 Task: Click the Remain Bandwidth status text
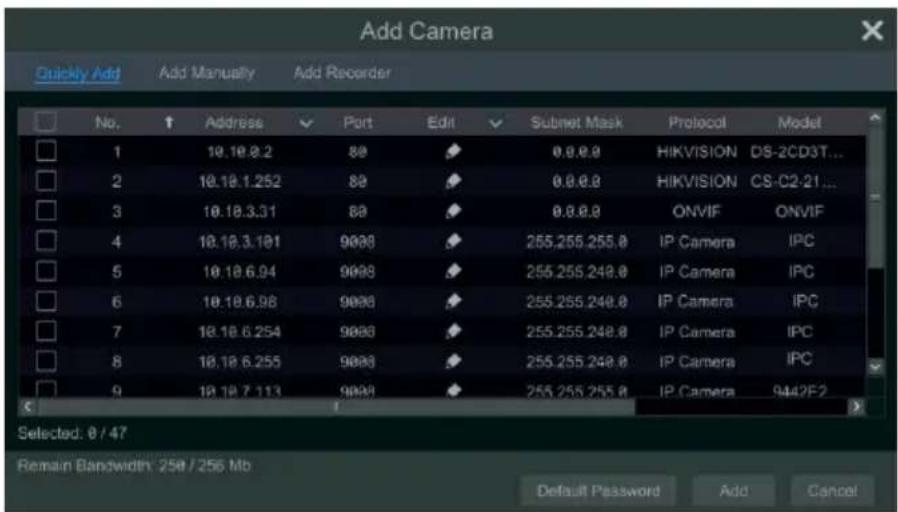134,465
